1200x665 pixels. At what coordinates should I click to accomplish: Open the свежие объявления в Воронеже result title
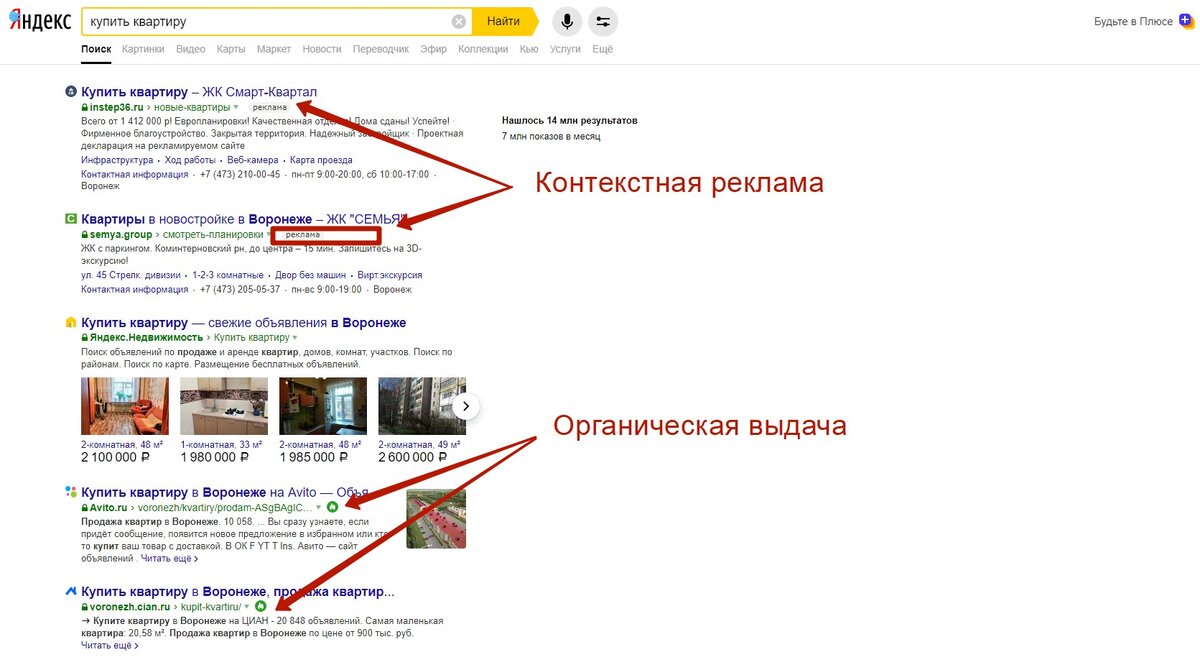click(x=244, y=323)
